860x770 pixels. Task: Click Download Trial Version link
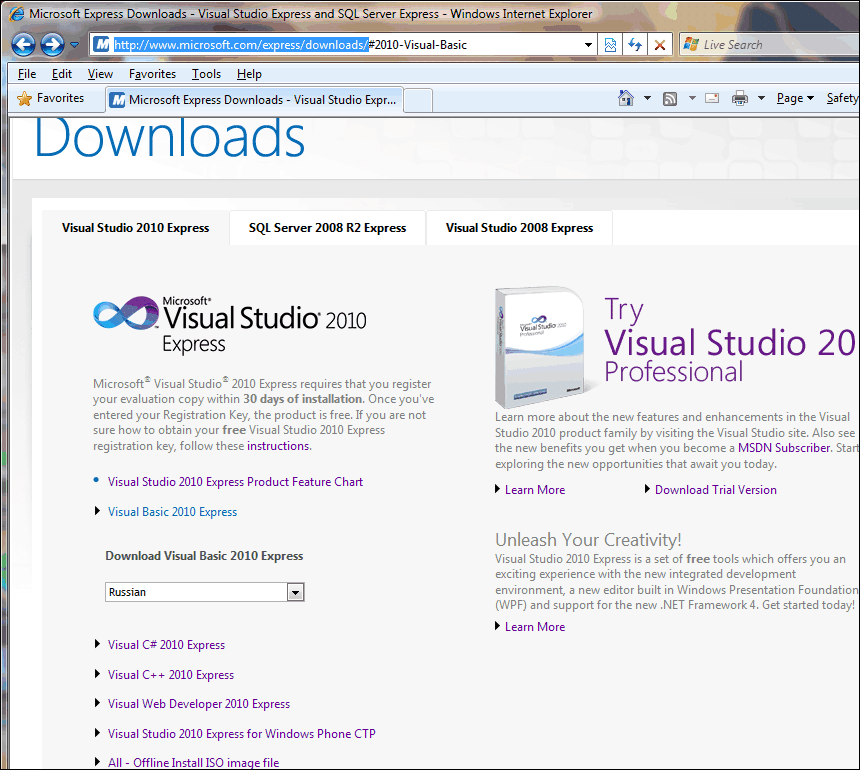click(715, 490)
